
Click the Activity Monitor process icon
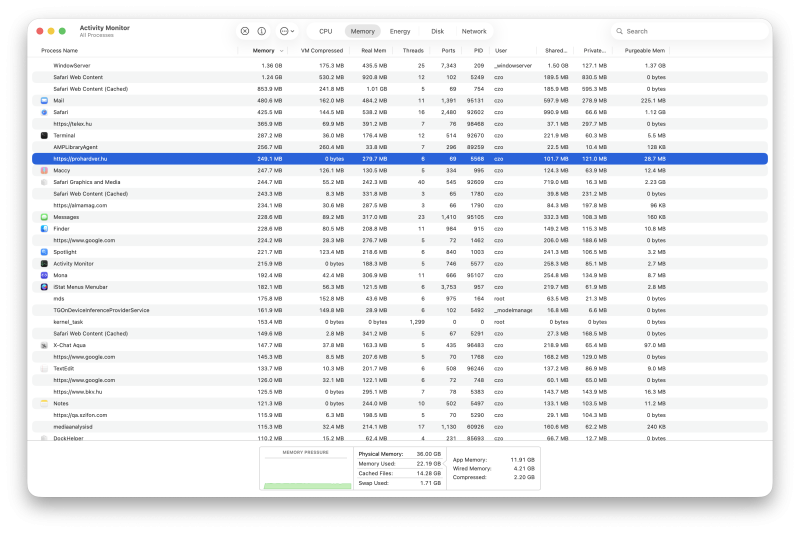(44, 264)
